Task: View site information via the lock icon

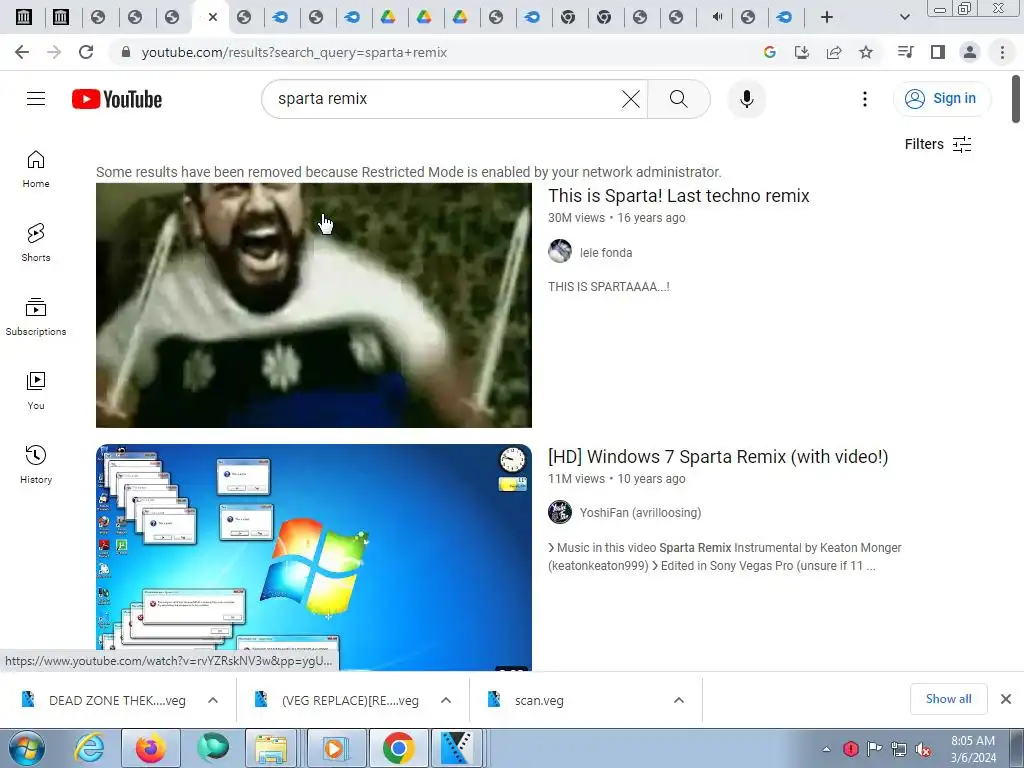Action: [x=126, y=52]
